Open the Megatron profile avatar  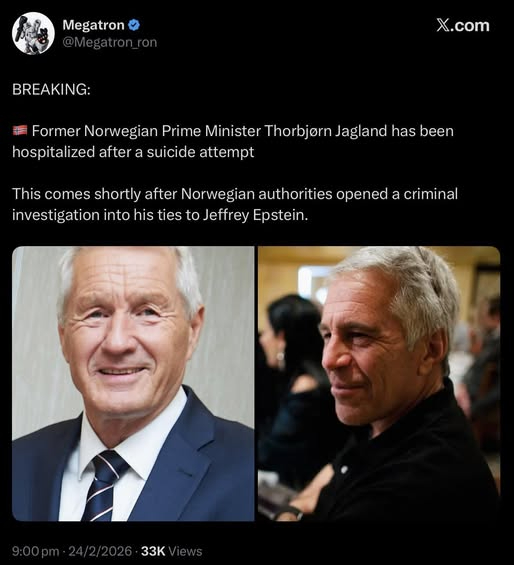click(x=33, y=33)
